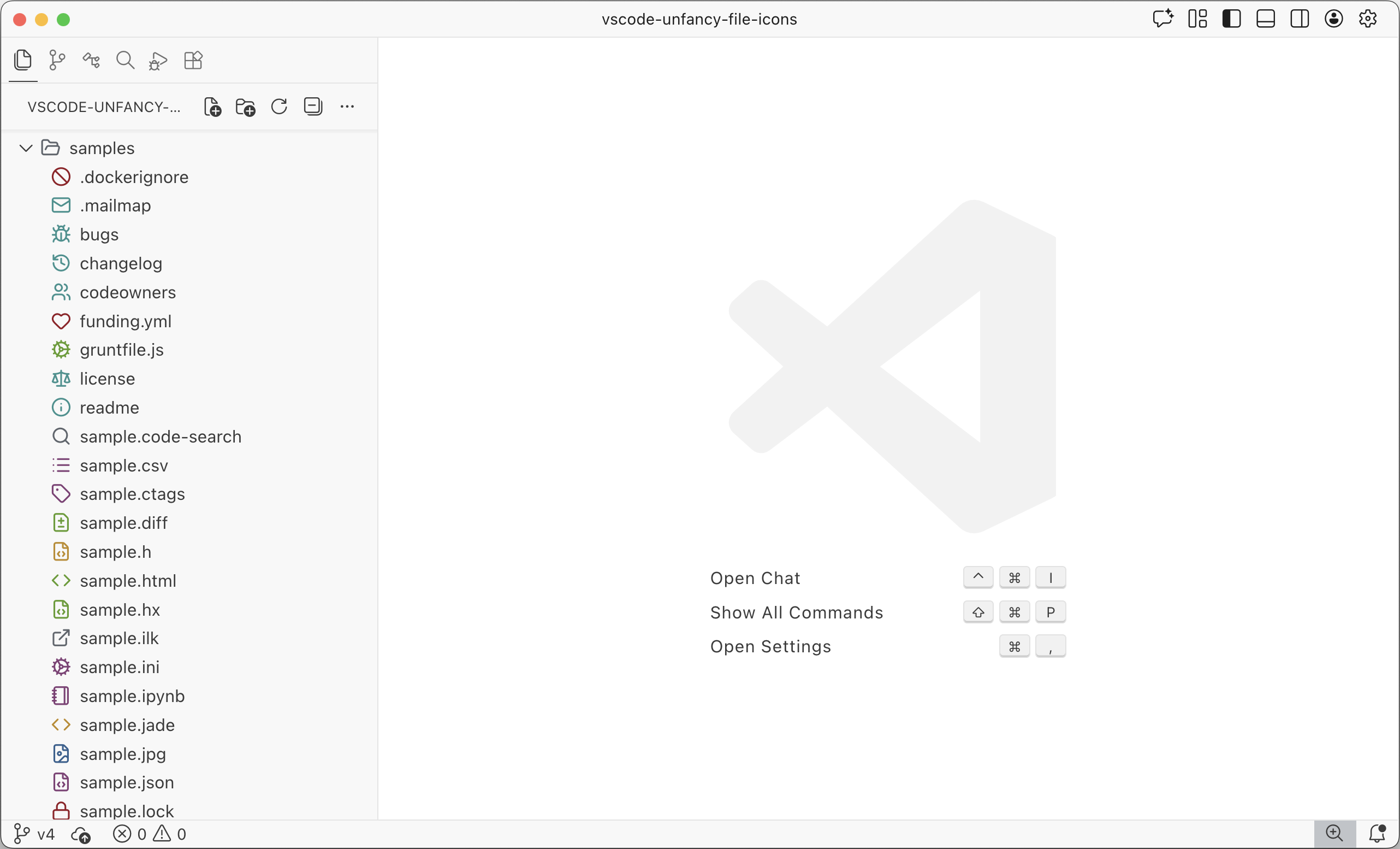Collapse the samples folder
This screenshot has height=849, width=1400.
(x=25, y=148)
